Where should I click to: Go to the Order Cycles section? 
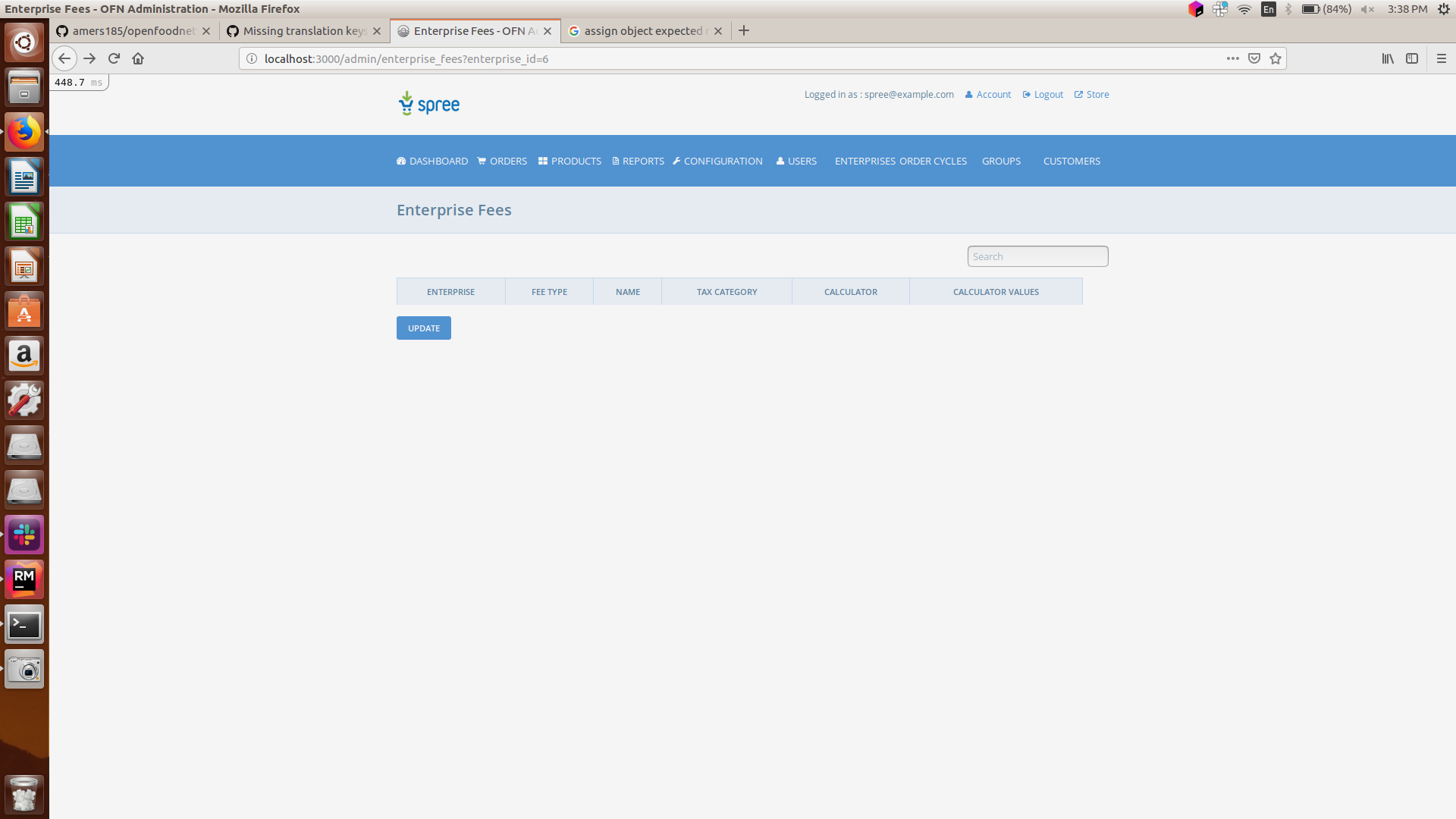click(933, 161)
